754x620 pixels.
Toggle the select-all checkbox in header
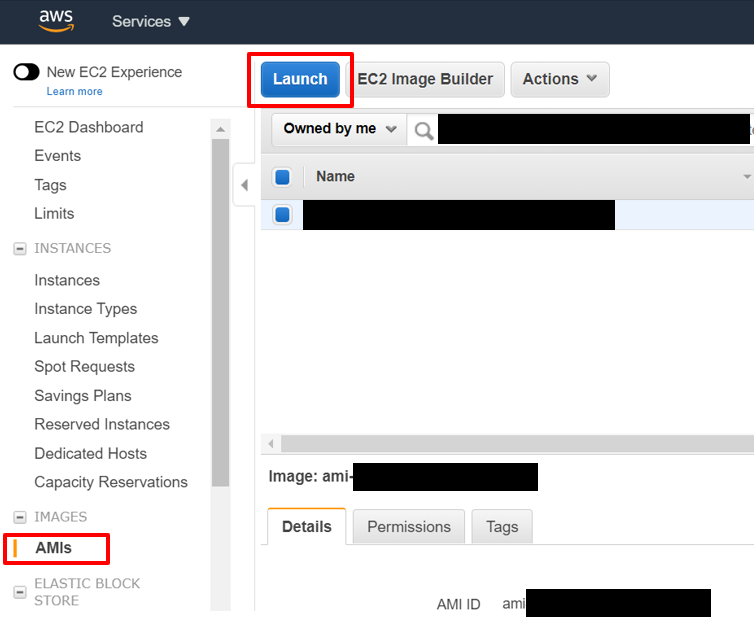(x=282, y=177)
